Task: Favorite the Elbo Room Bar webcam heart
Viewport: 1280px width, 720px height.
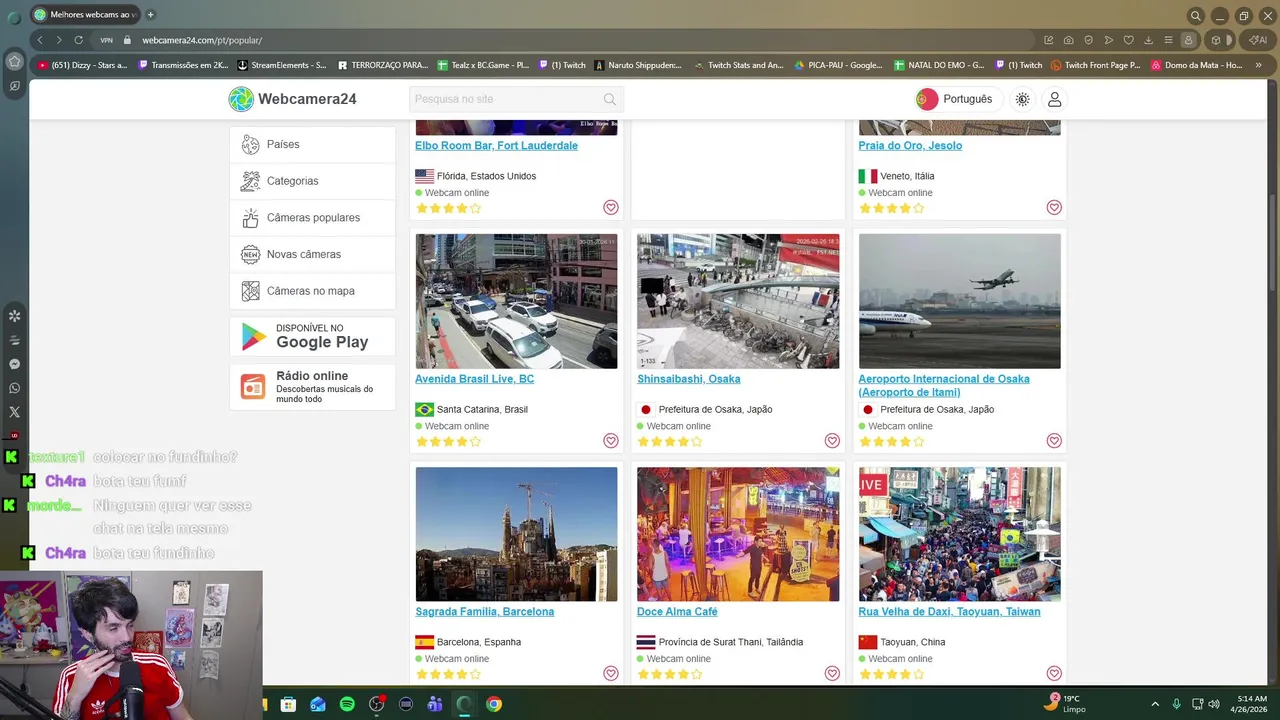Action: point(610,207)
